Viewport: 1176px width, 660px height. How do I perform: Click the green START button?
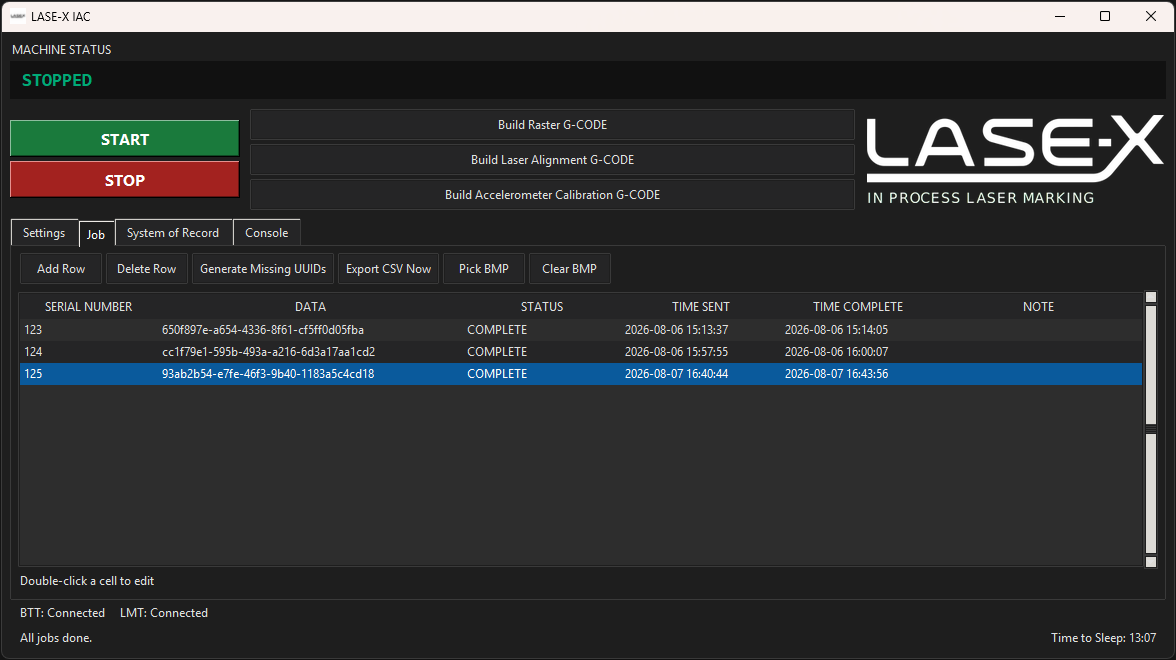click(124, 139)
